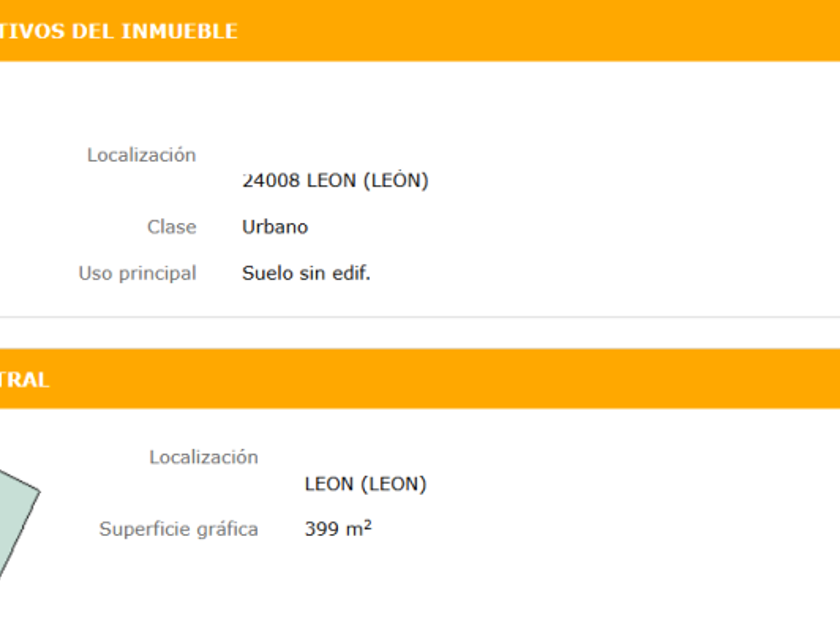Click the Localización label above Clase
The image size is (840, 630).
[x=141, y=155]
